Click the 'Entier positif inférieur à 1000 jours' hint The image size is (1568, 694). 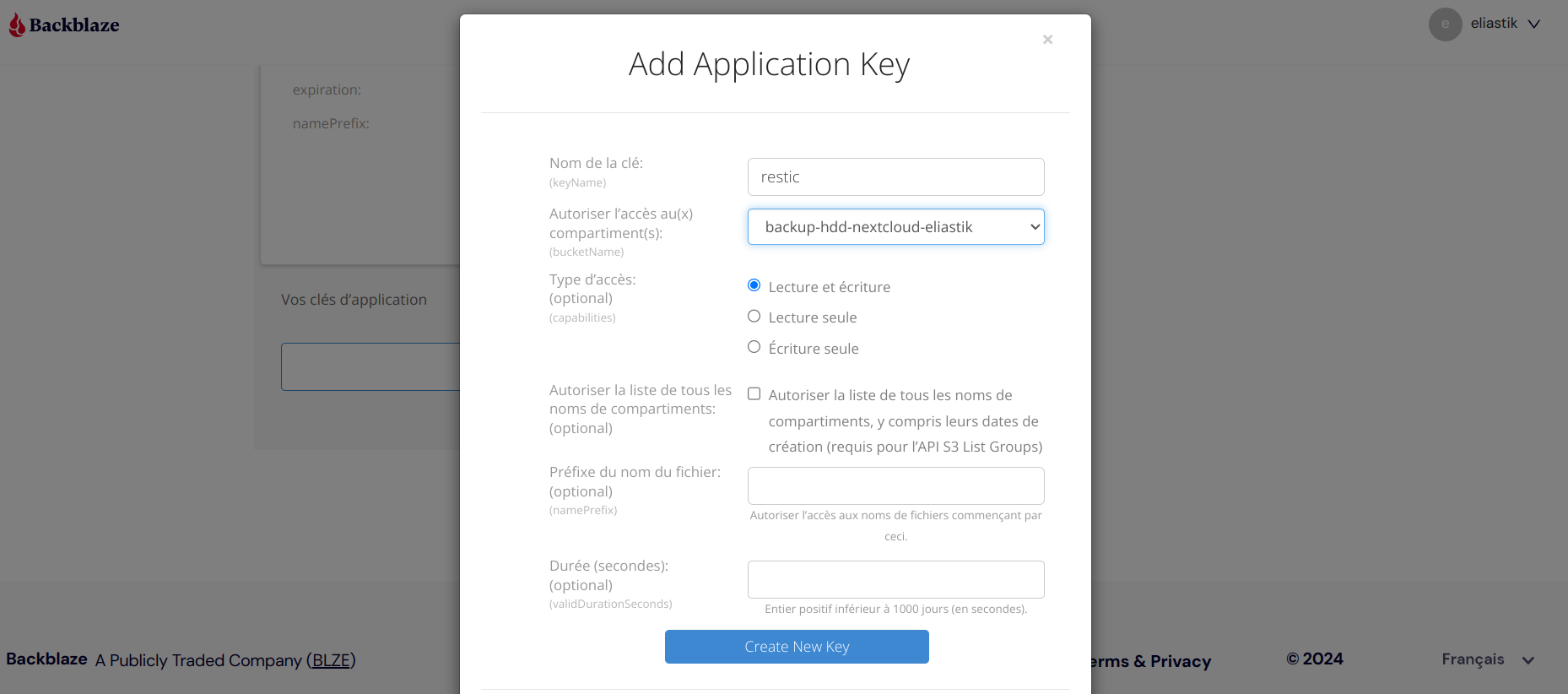click(x=895, y=609)
